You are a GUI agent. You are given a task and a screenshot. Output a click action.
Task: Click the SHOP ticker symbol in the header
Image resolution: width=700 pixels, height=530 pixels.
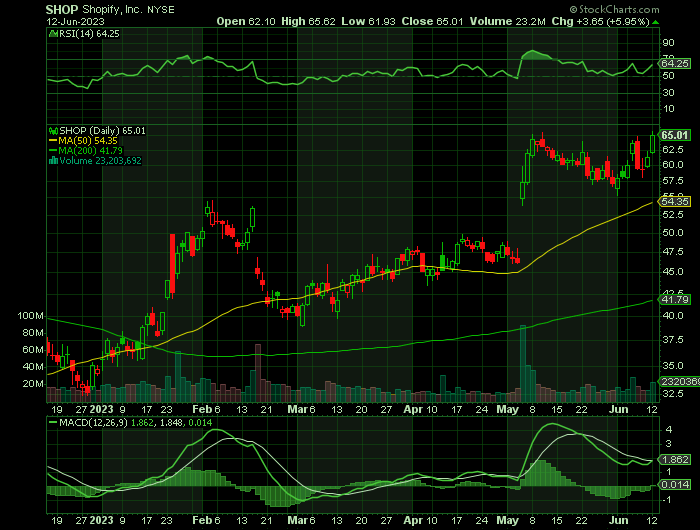coord(62,9)
